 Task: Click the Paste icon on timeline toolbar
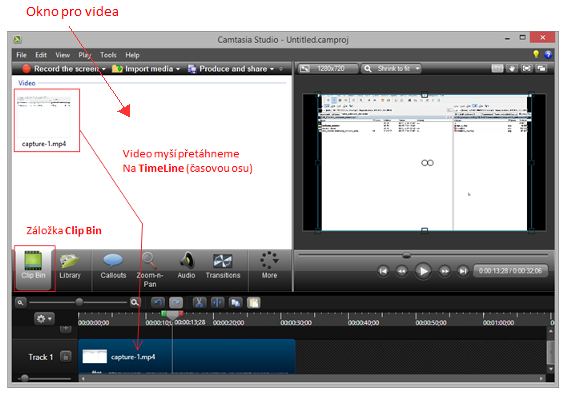(254, 303)
